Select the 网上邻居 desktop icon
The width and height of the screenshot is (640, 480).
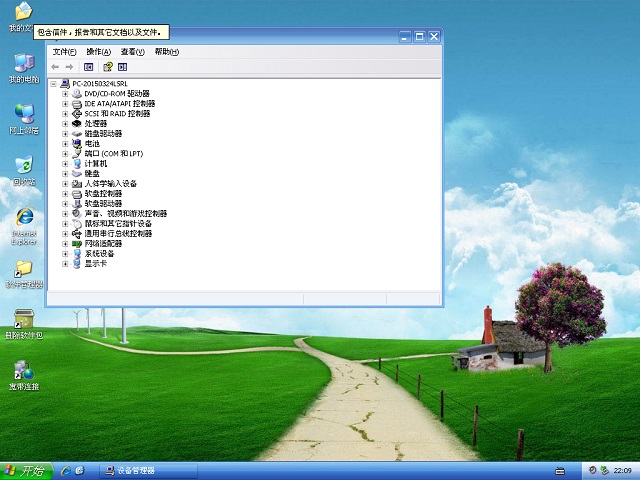[x=23, y=114]
